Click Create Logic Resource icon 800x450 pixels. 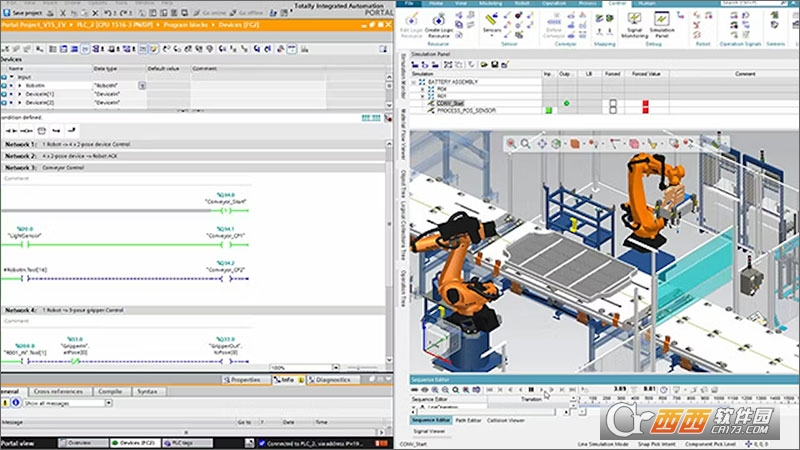pyautogui.click(x=438, y=26)
